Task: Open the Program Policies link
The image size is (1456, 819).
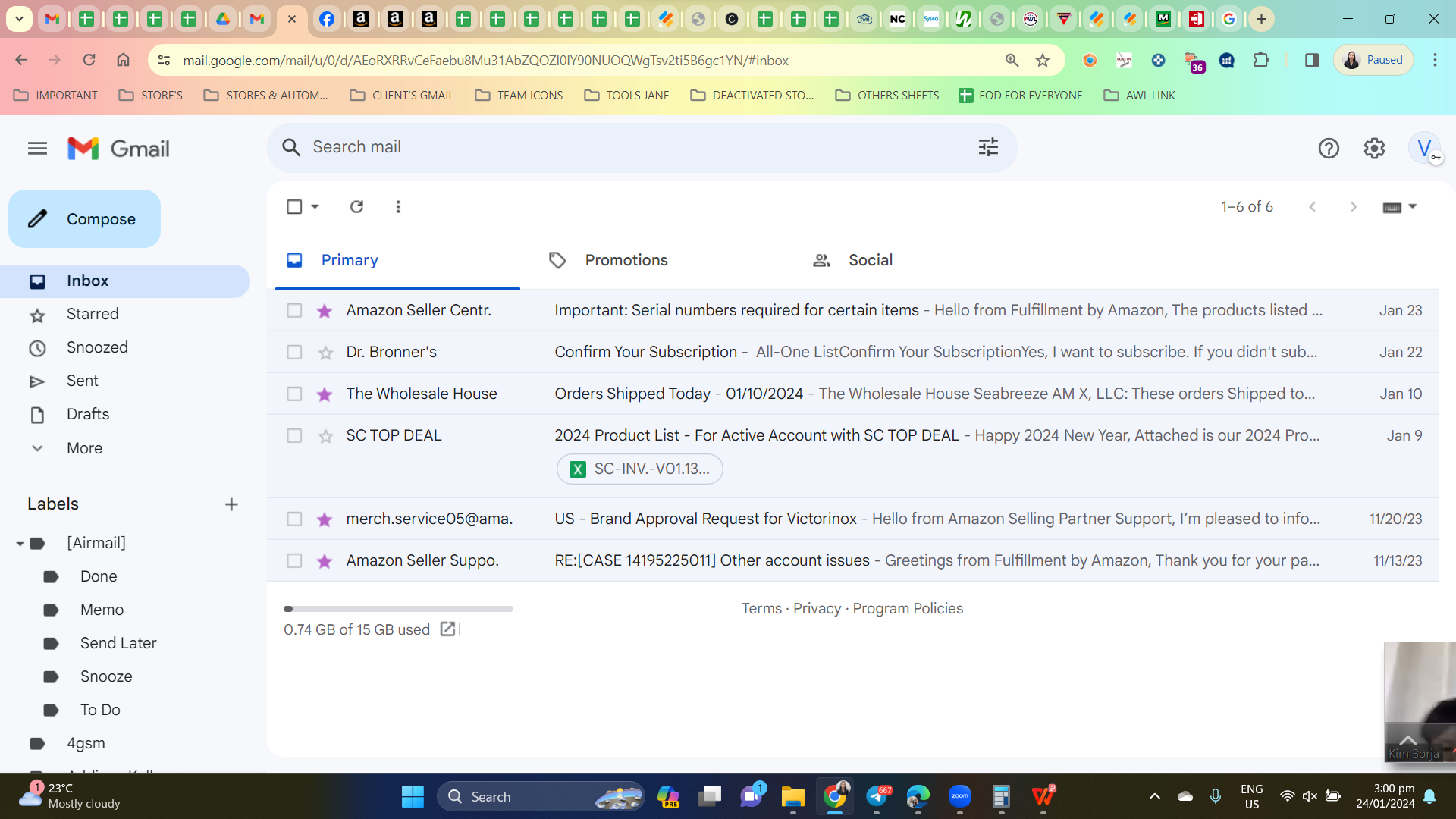Action: point(908,609)
